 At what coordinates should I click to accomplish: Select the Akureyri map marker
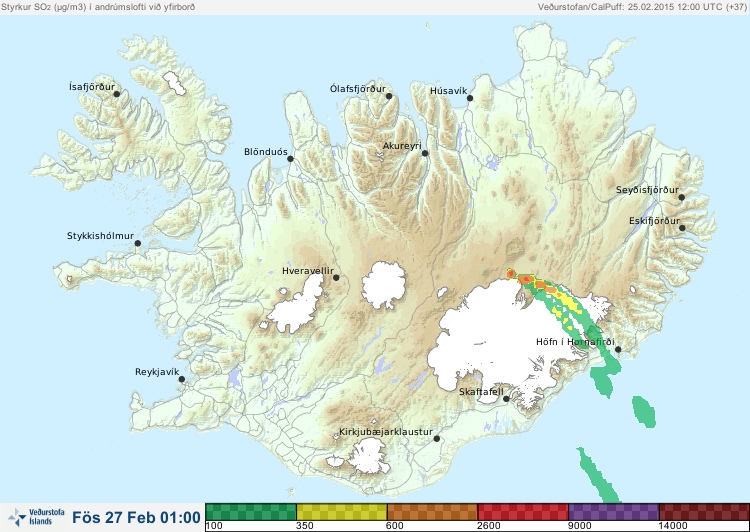tap(425, 153)
